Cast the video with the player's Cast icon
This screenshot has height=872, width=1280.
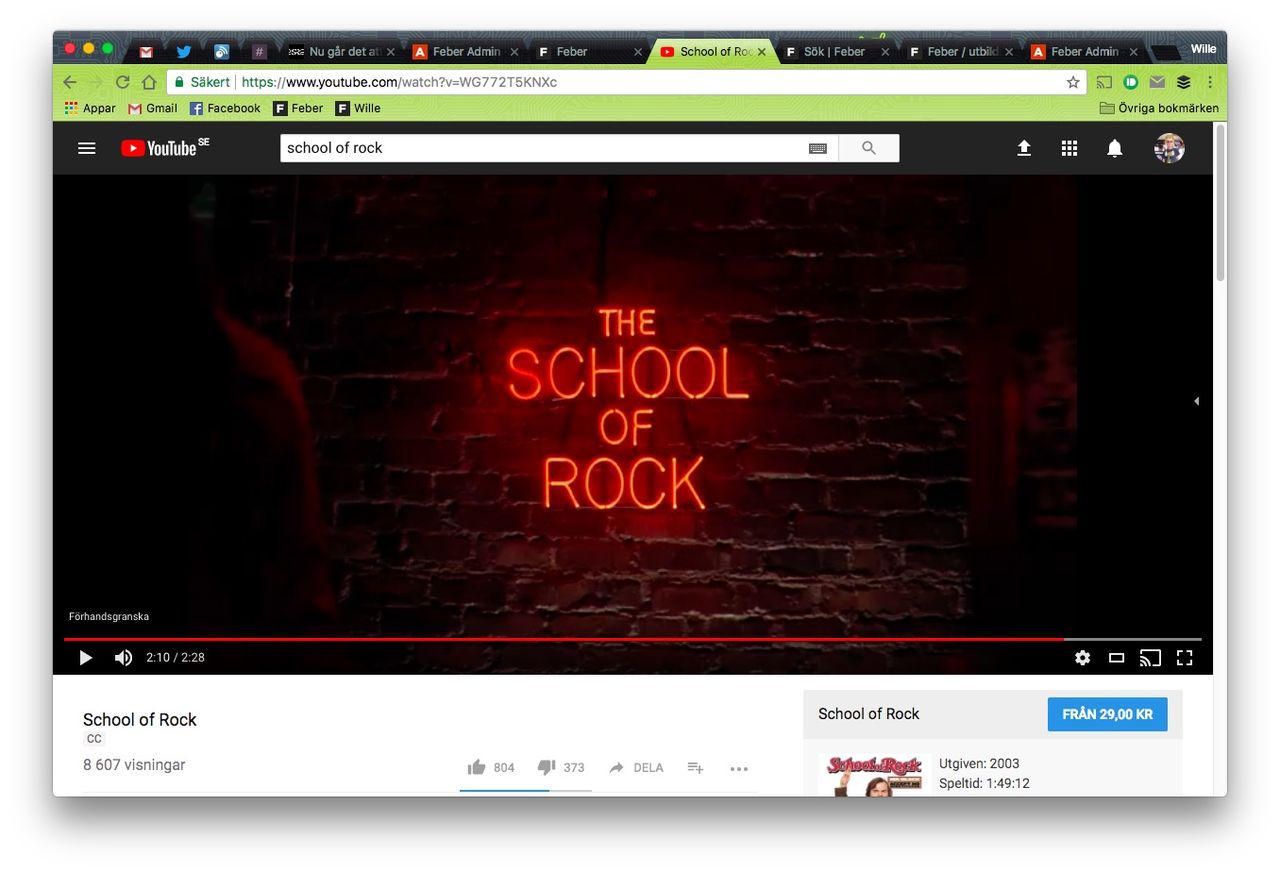click(x=1150, y=657)
